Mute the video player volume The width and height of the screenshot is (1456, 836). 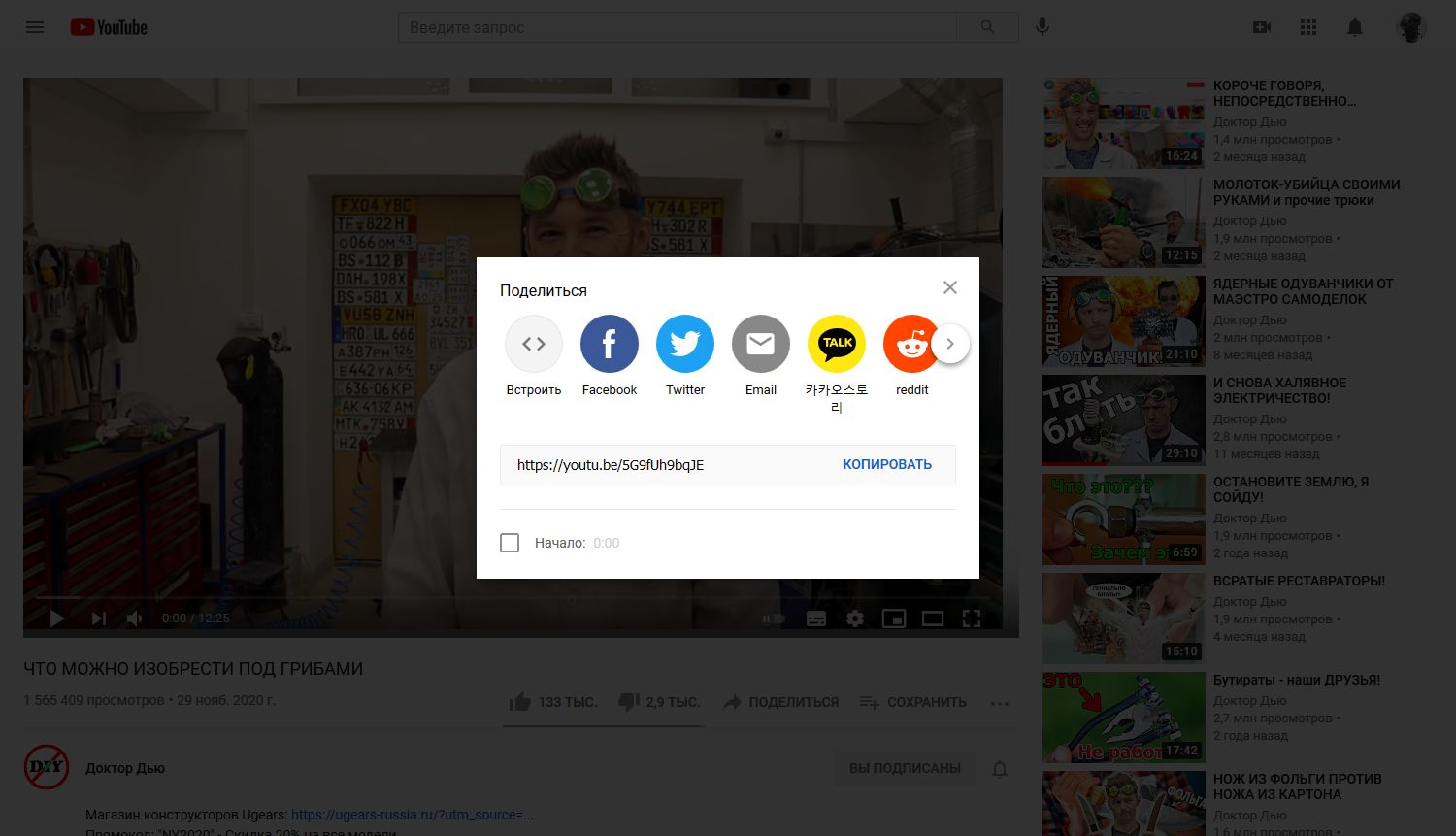(x=136, y=618)
